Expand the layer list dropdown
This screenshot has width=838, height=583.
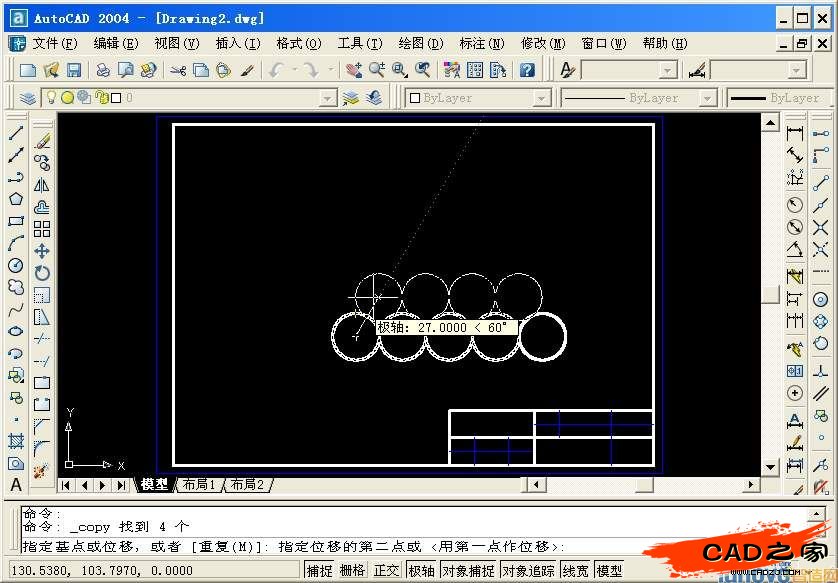click(x=327, y=98)
